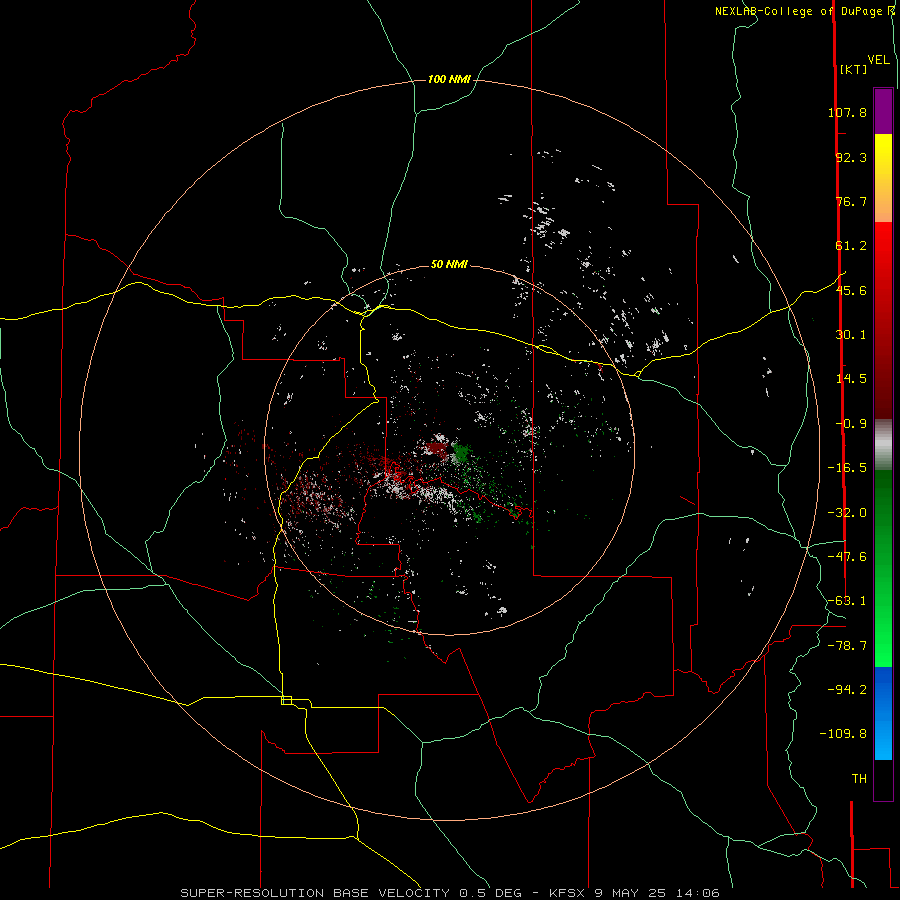Click the 50 NMI range ring label
The height and width of the screenshot is (900, 900).
pyautogui.click(x=449, y=265)
